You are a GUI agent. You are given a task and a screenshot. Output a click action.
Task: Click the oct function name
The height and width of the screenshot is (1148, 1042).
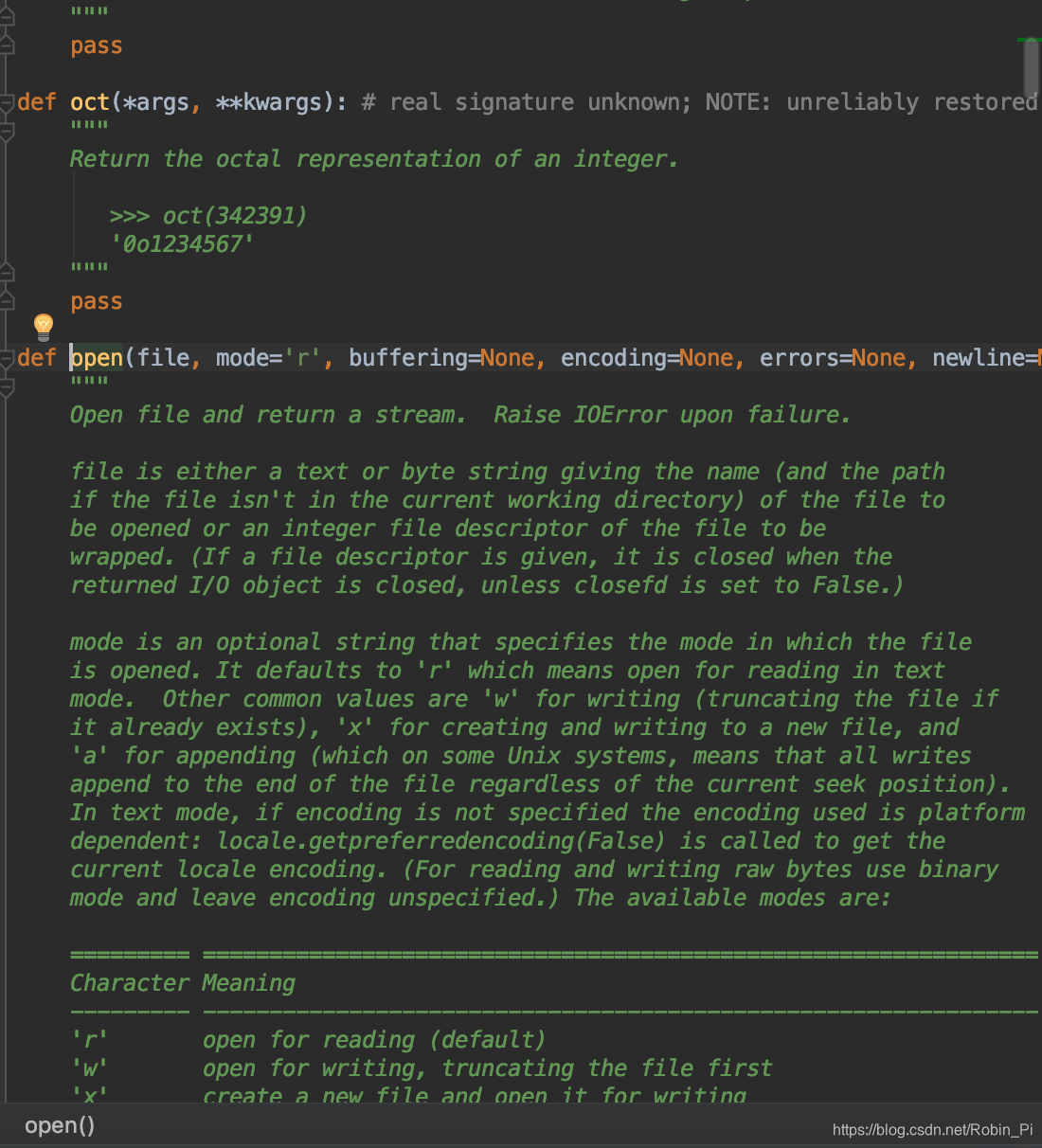coord(90,102)
